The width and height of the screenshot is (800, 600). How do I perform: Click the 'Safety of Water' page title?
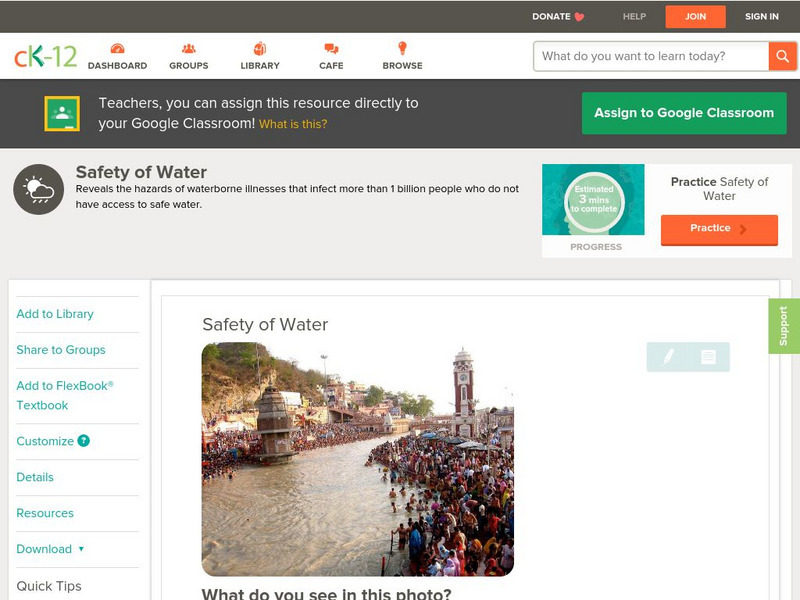[141, 172]
